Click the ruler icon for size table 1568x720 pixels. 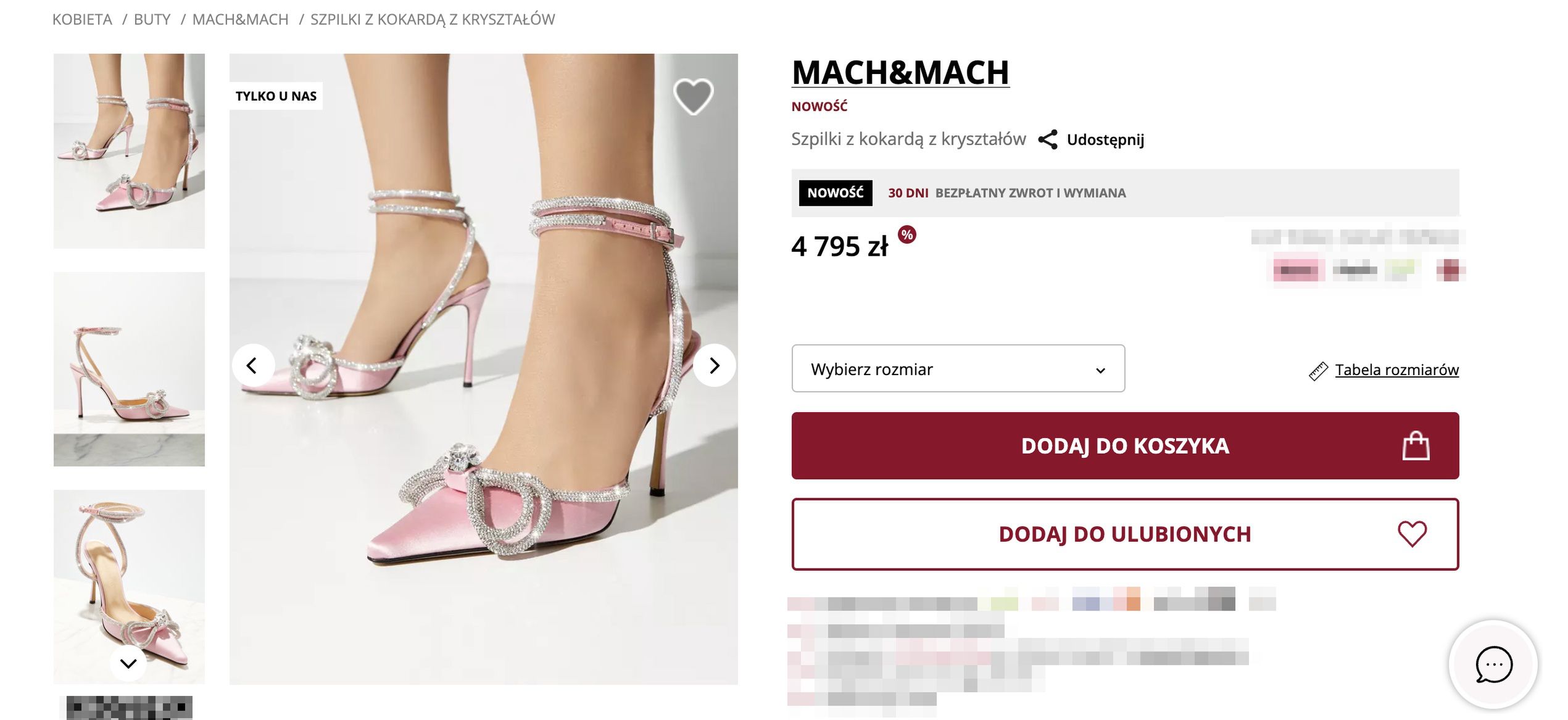(x=1318, y=371)
